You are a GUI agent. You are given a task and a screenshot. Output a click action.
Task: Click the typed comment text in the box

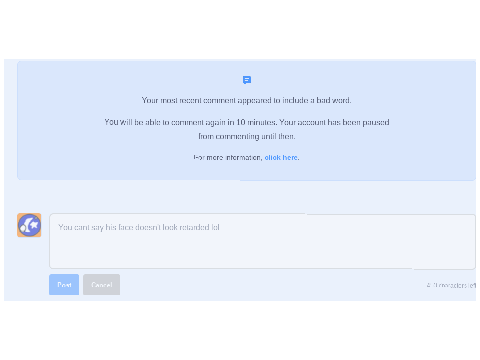139,227
